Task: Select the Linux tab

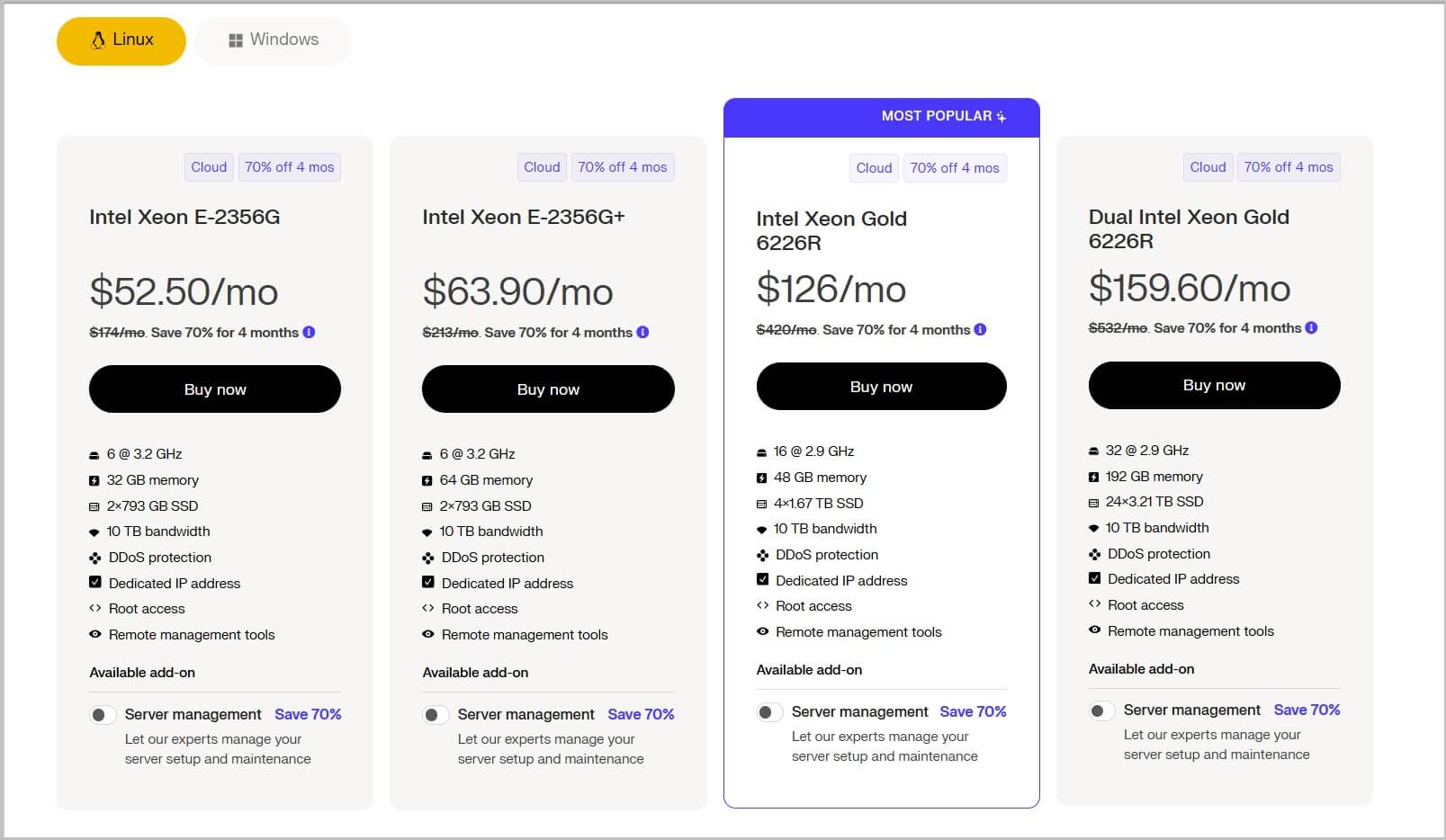Action: (121, 40)
